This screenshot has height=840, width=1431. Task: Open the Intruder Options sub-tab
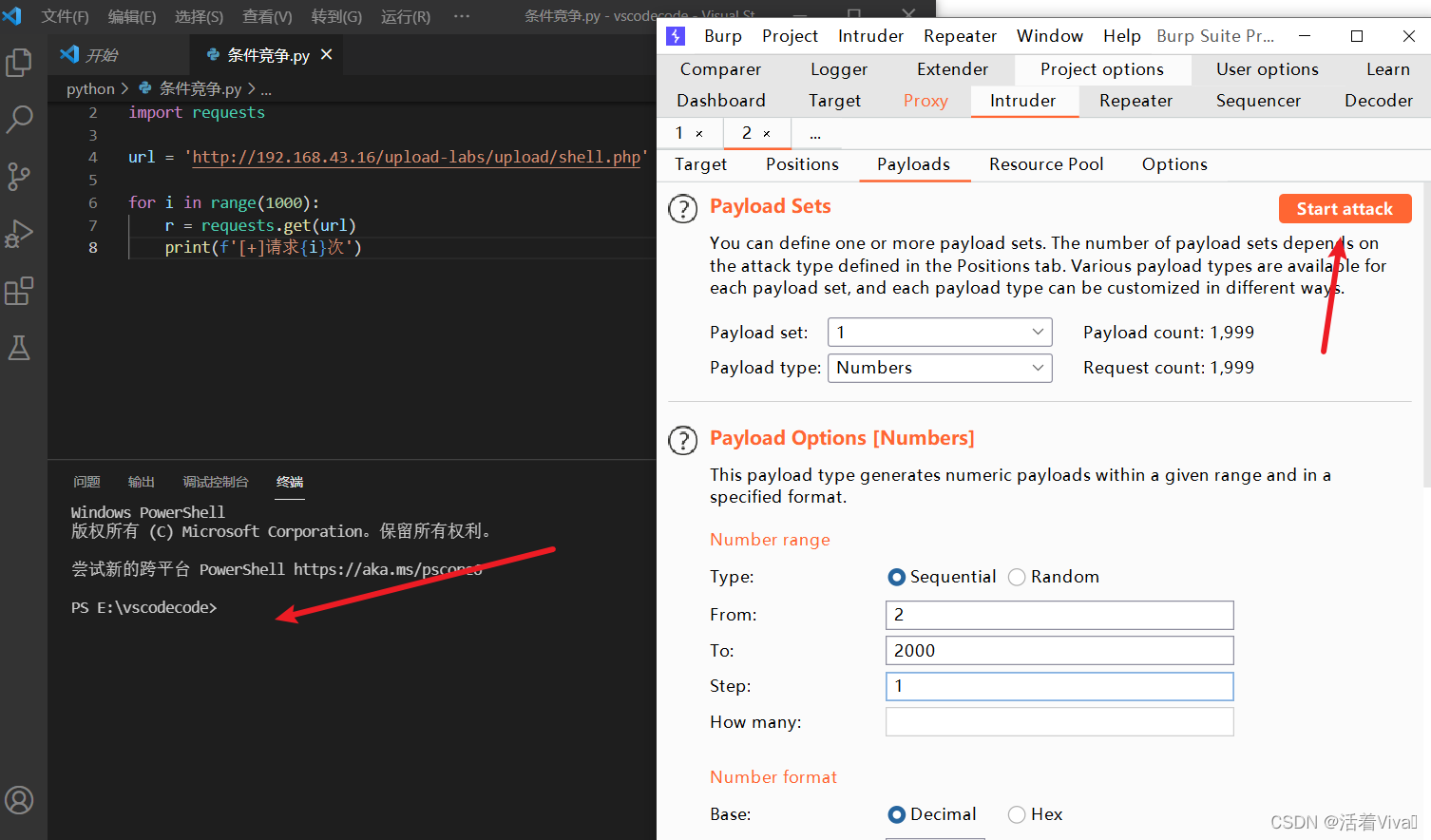pos(1174,164)
